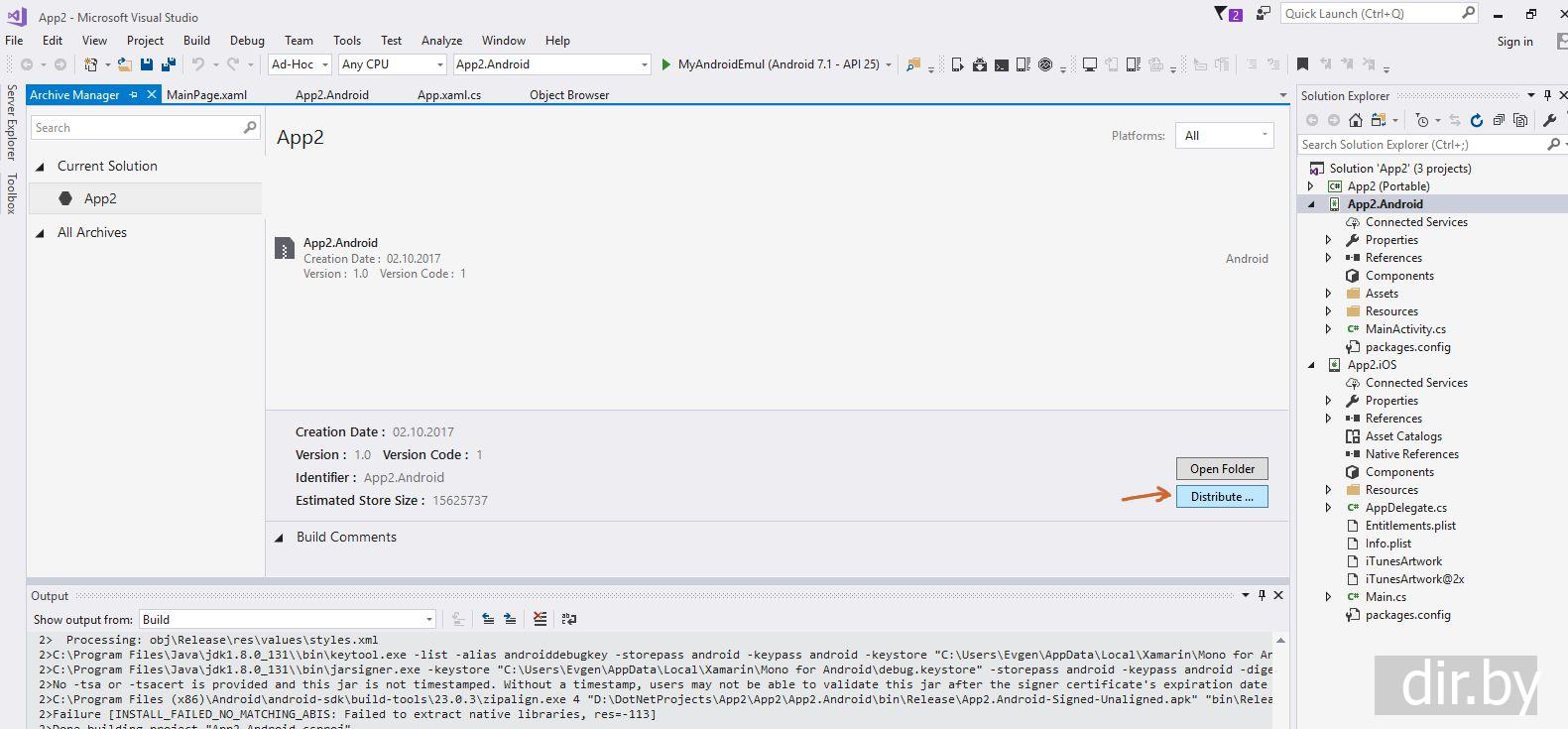This screenshot has width=1568, height=729.
Task: Refresh the Solution Explorer view
Action: (1476, 120)
